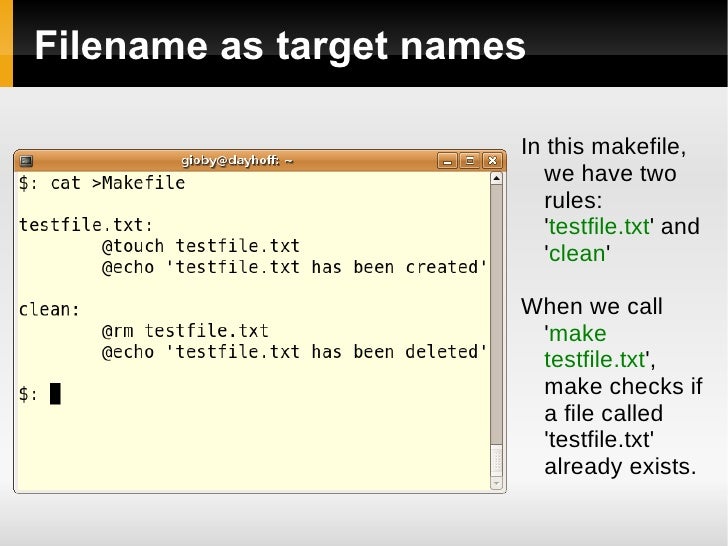Click the text 'When we call'
This screenshot has width=728, height=546.
[x=592, y=306]
